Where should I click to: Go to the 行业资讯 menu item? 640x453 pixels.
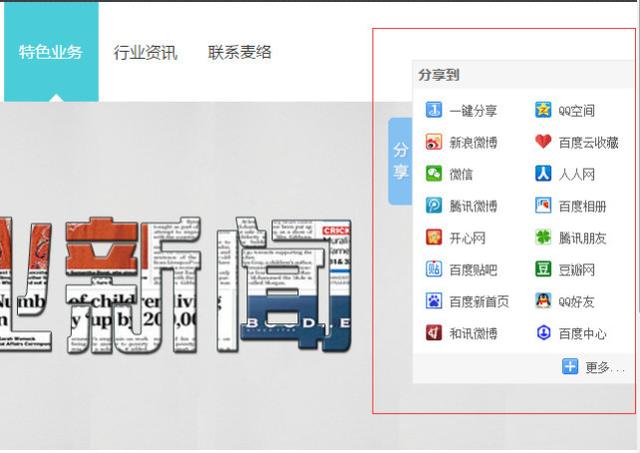point(145,53)
